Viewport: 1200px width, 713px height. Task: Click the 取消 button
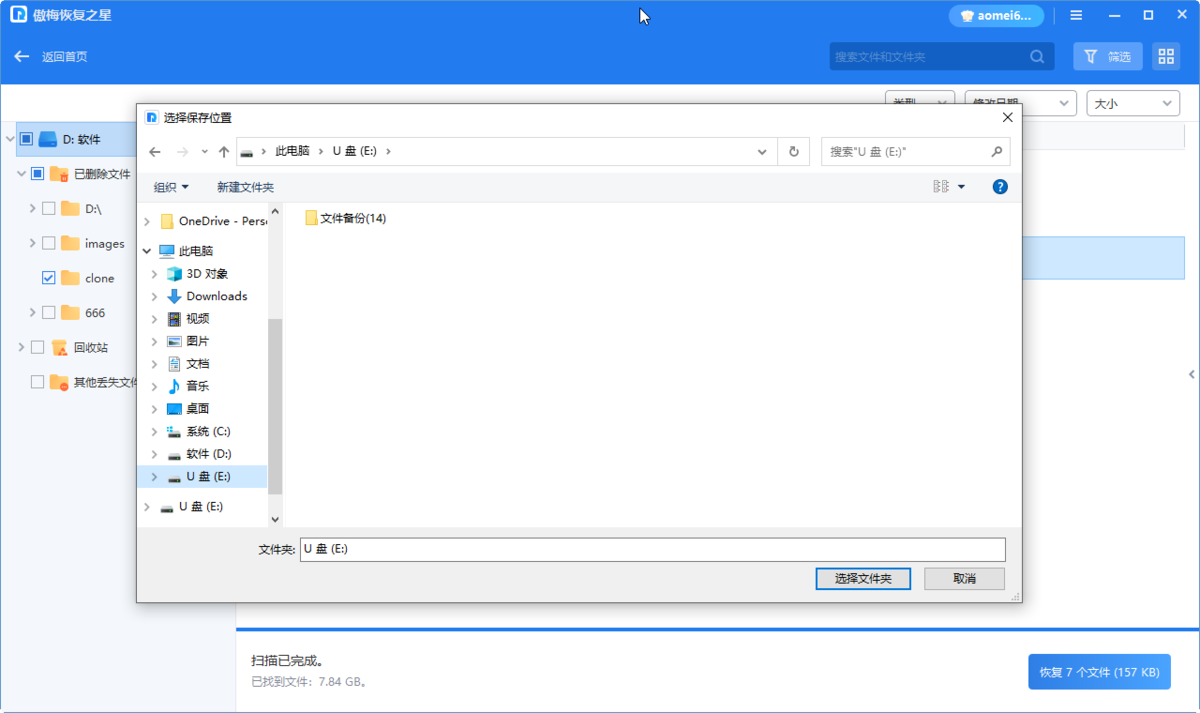tap(964, 578)
